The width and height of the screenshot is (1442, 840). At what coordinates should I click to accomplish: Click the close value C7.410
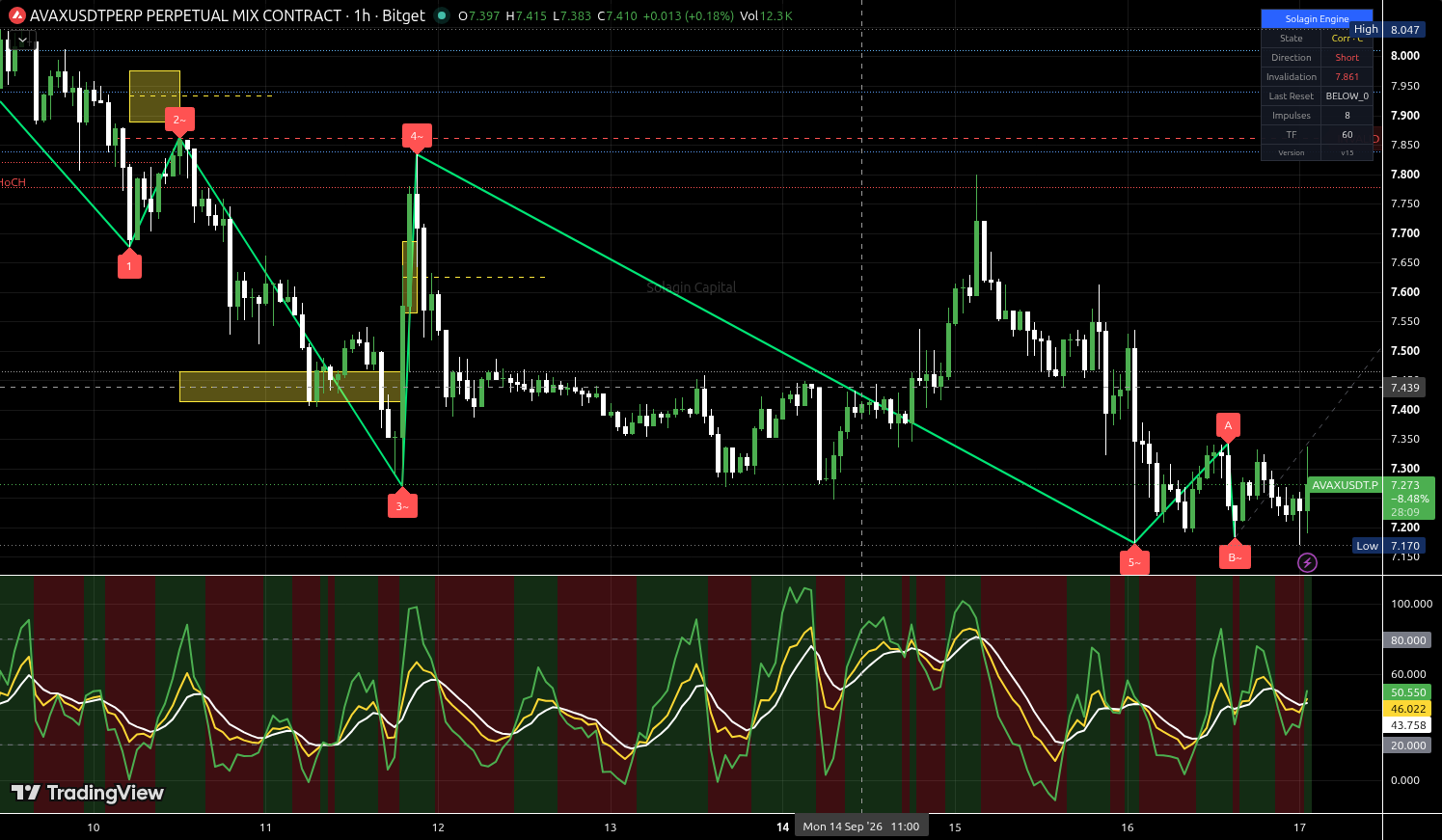coord(617,15)
